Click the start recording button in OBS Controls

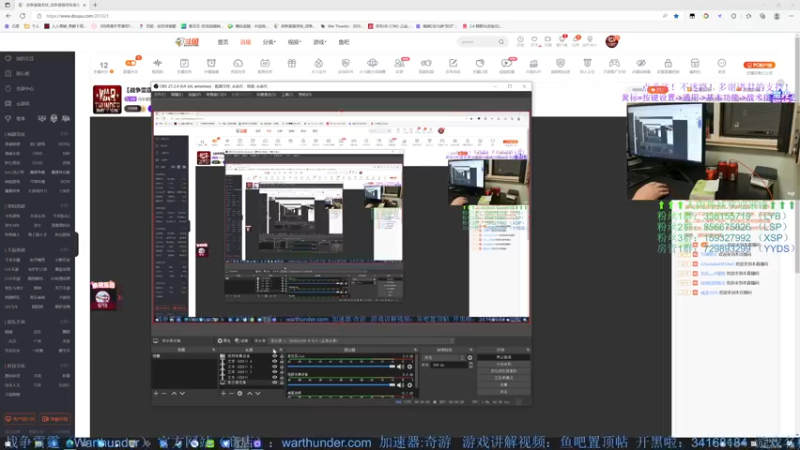(503, 364)
